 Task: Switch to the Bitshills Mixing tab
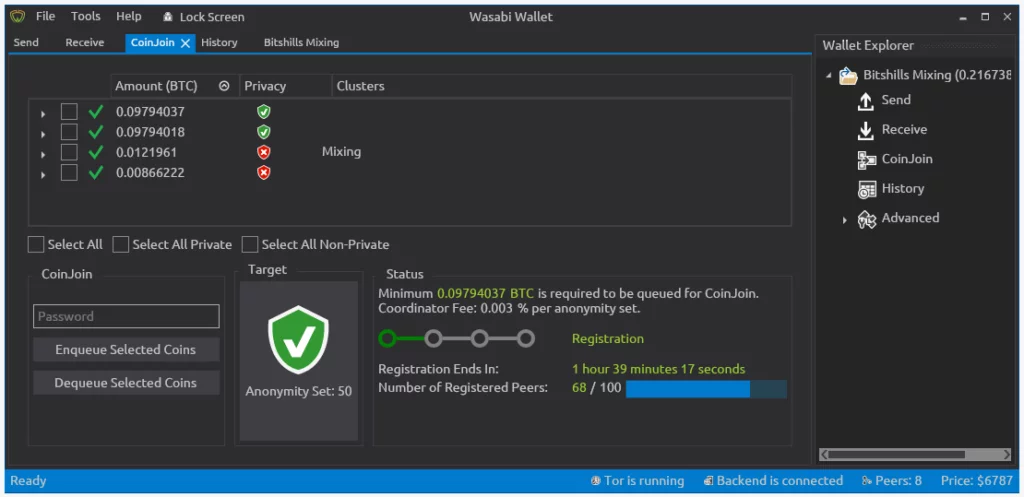click(301, 42)
